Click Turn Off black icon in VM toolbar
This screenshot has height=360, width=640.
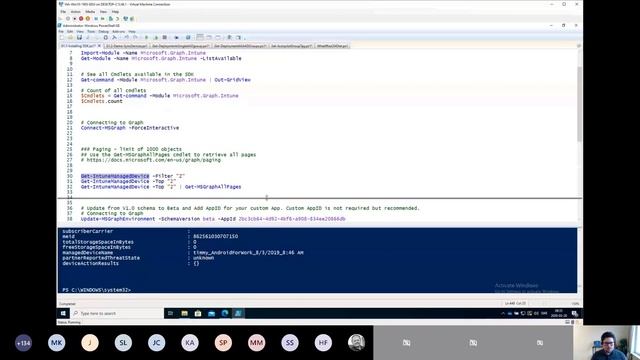[x=74, y=19]
